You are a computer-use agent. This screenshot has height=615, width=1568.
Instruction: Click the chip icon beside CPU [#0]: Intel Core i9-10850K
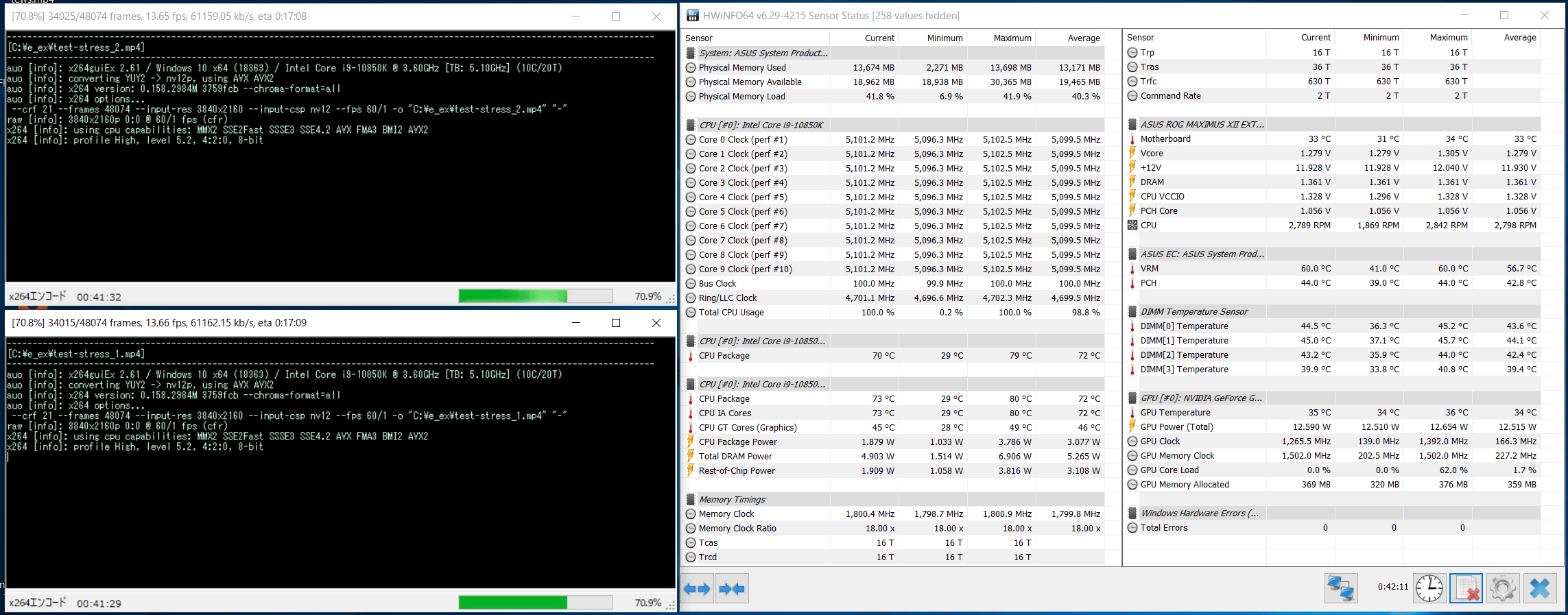point(691,125)
